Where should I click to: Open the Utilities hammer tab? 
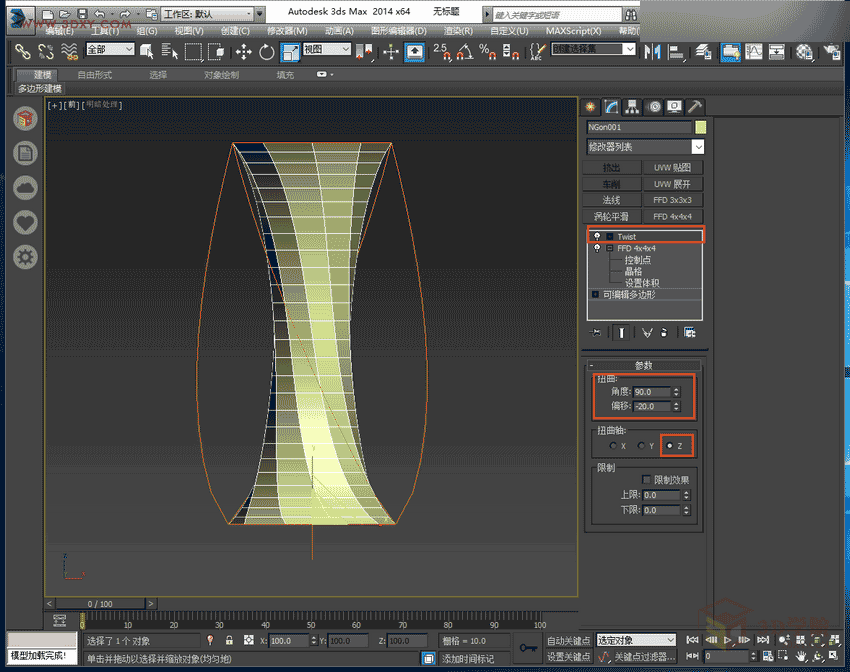point(696,106)
